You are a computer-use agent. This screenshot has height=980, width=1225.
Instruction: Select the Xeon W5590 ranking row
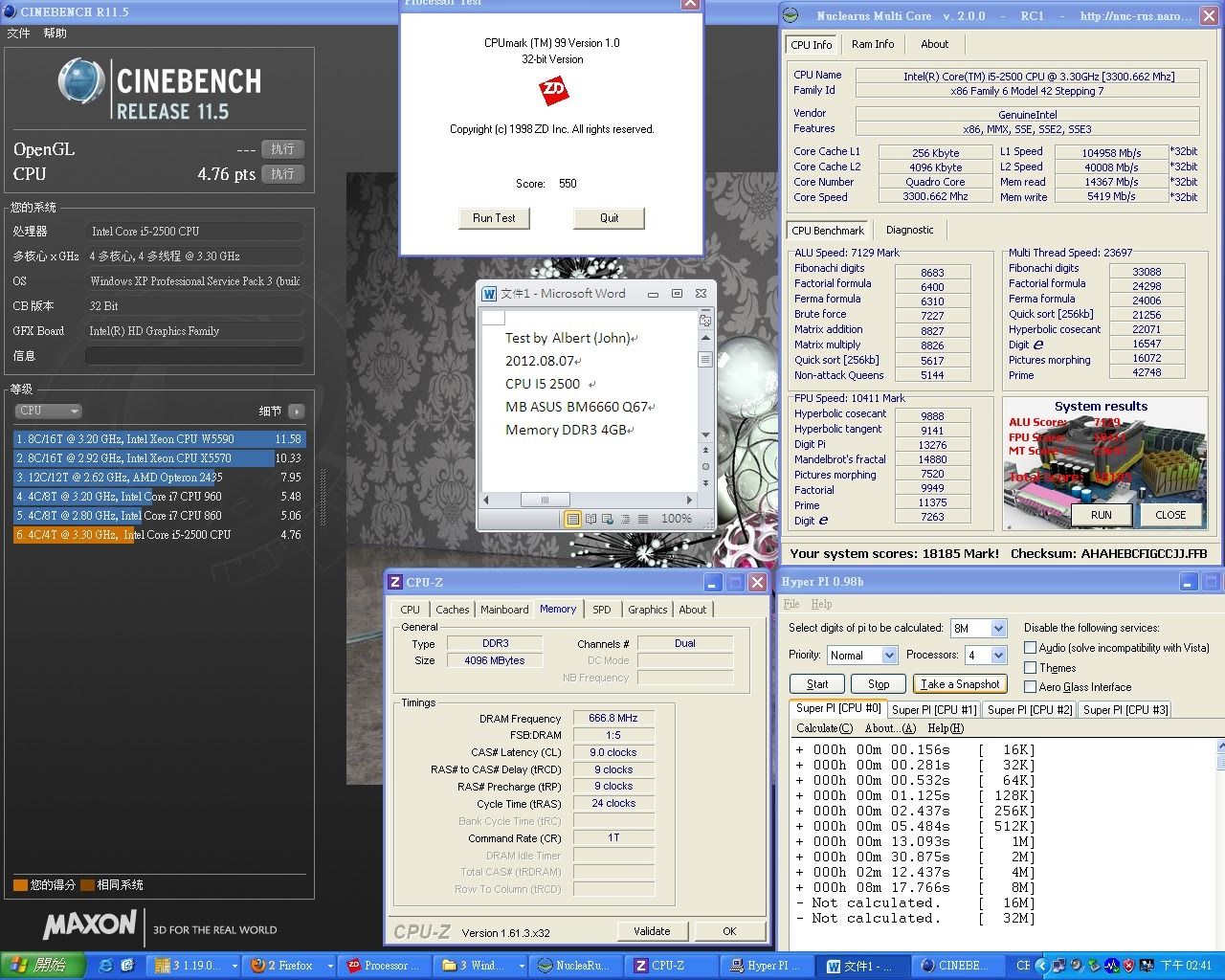159,439
